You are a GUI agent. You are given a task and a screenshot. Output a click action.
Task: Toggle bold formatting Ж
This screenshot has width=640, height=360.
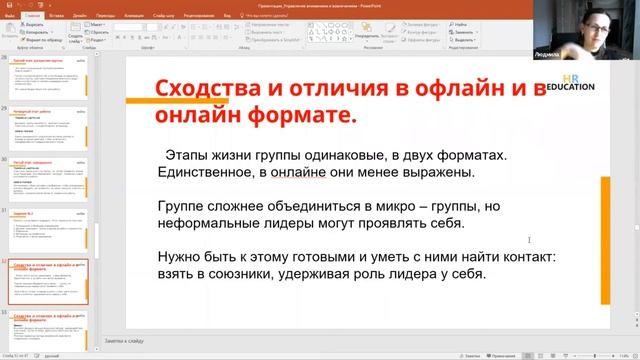click(118, 38)
